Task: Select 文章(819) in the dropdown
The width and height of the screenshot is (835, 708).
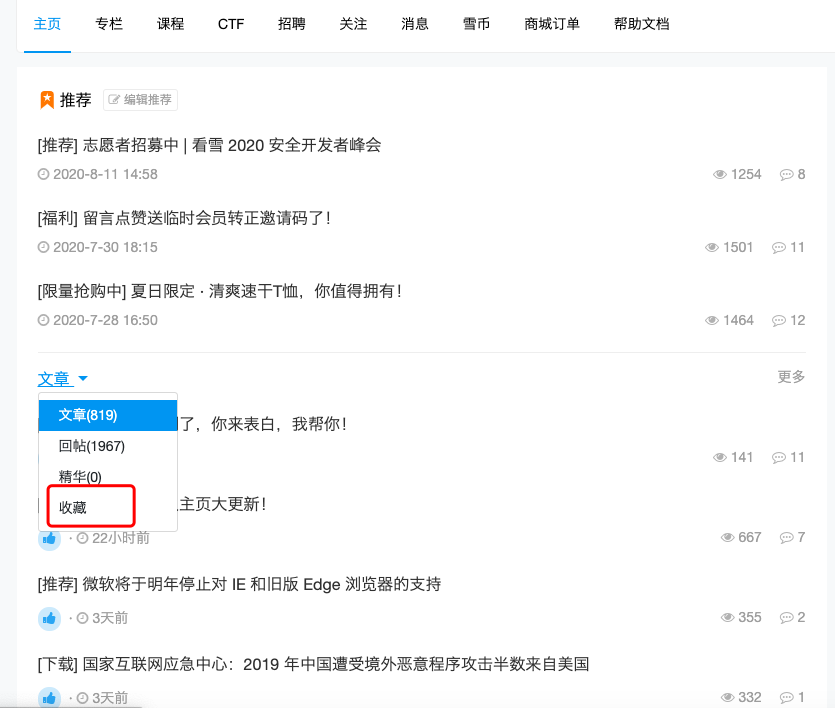Action: [108, 415]
